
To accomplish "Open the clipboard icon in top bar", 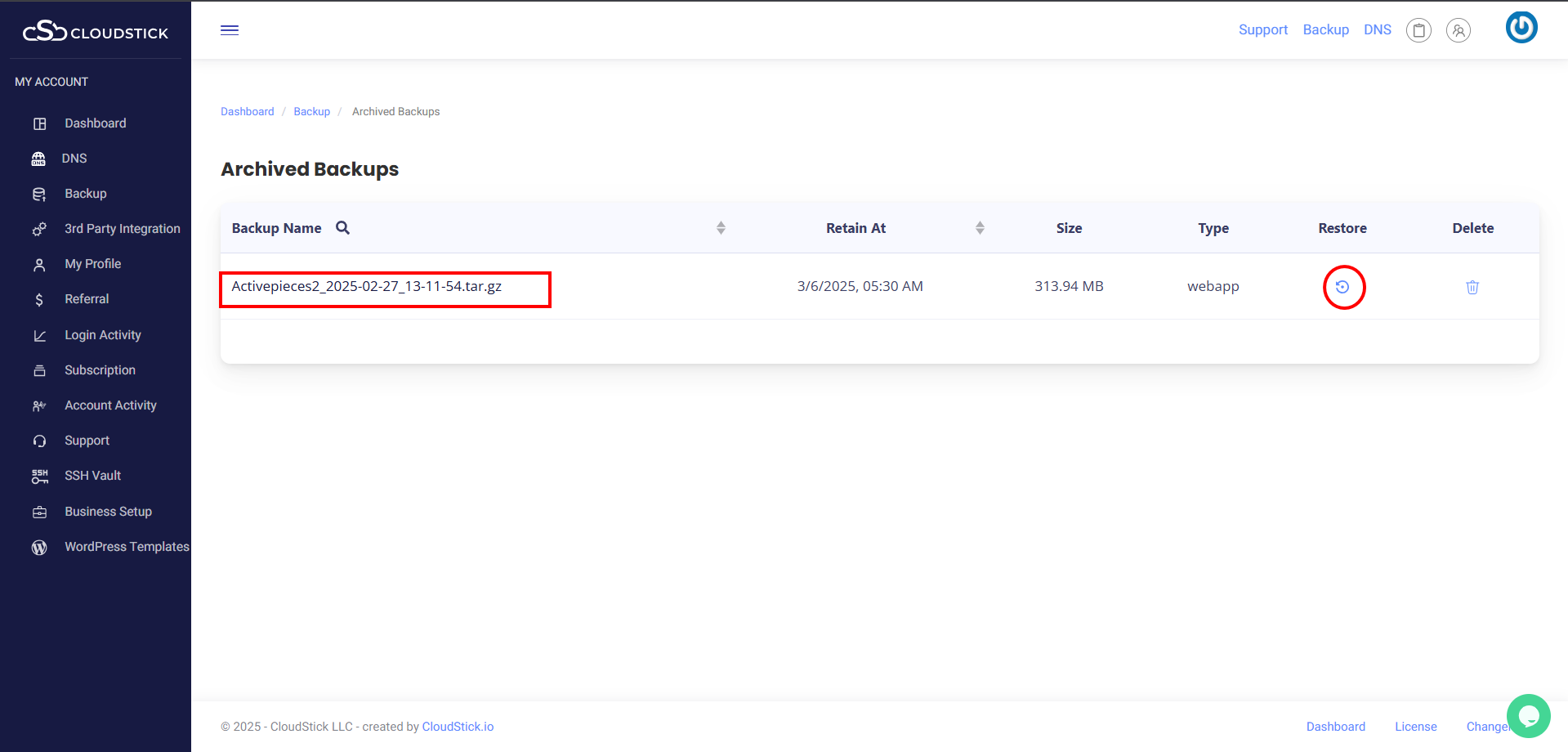I will (1418, 30).
